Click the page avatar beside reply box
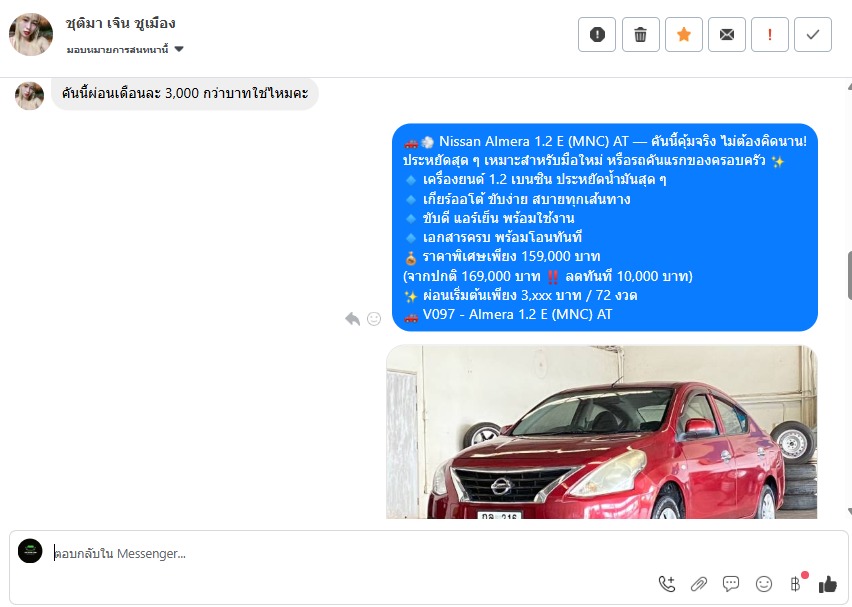852x607 pixels. tap(30, 551)
